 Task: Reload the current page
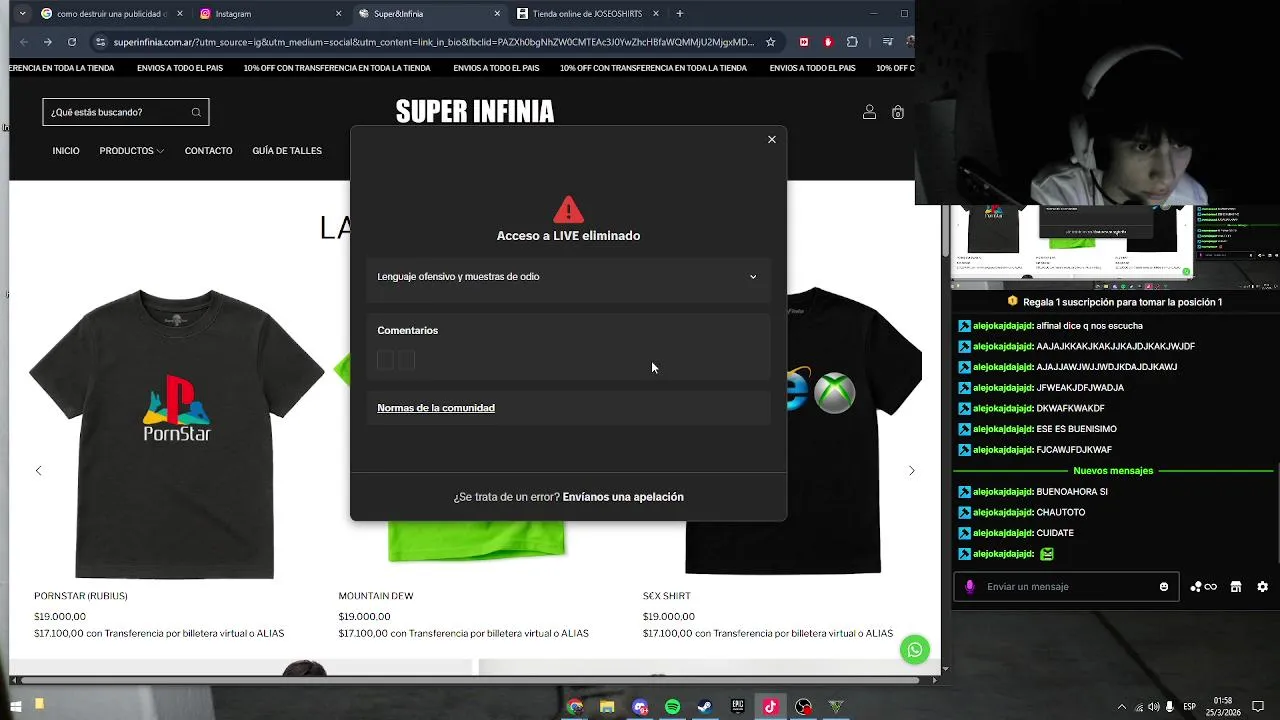[x=72, y=42]
